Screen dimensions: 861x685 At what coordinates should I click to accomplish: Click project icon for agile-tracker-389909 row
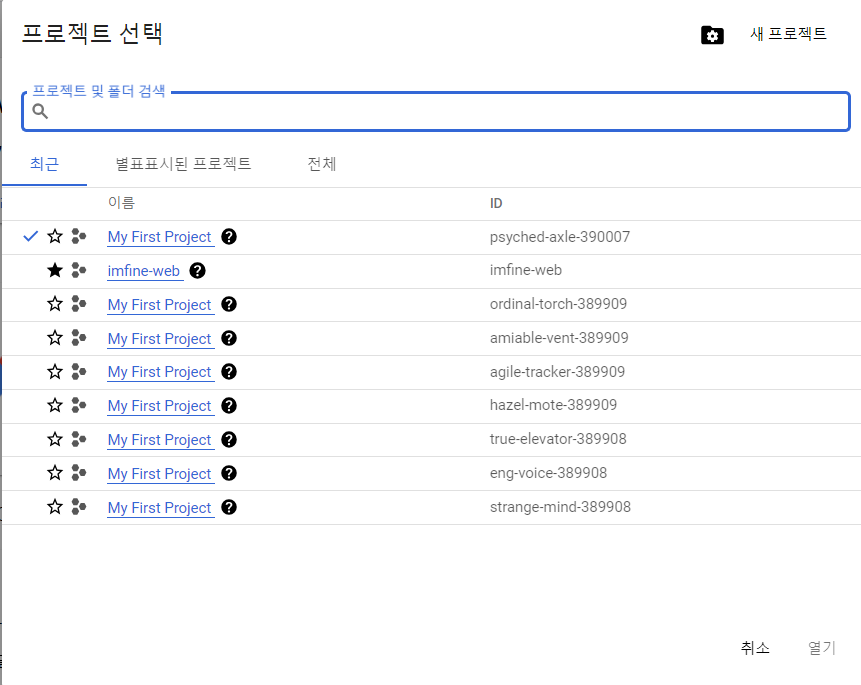[79, 372]
